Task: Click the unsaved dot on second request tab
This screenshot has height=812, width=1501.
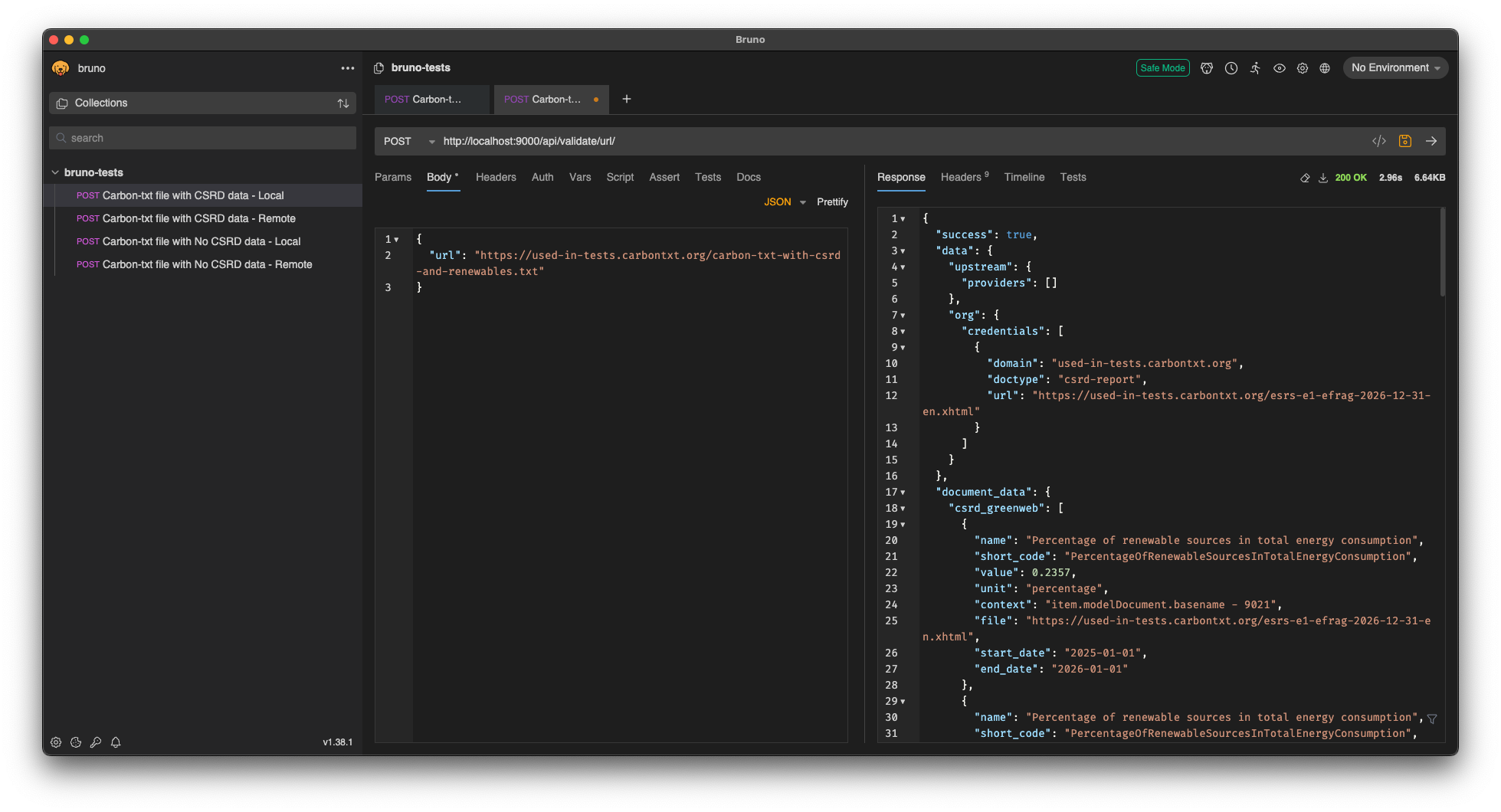Action: (596, 100)
